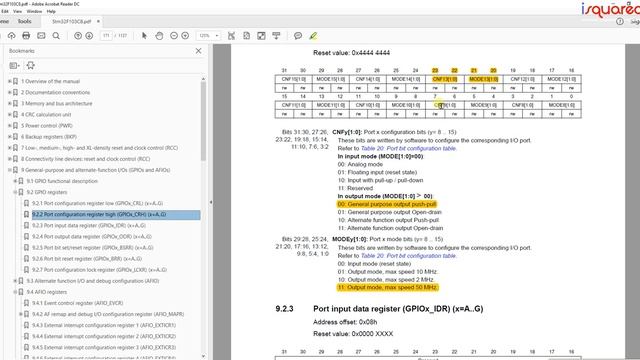Screen dimensions: 640x360
Task: Zoom in with the plus icon
Action: [x=185, y=36]
